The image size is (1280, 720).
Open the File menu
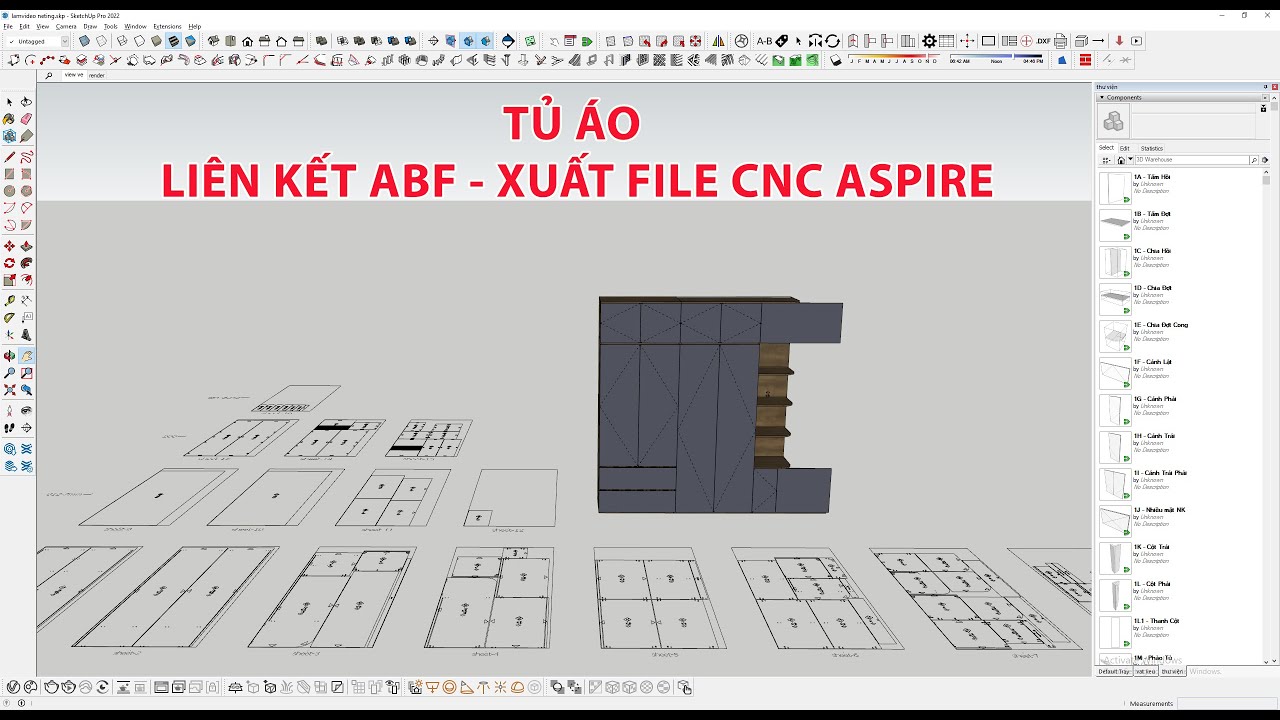coord(8,26)
